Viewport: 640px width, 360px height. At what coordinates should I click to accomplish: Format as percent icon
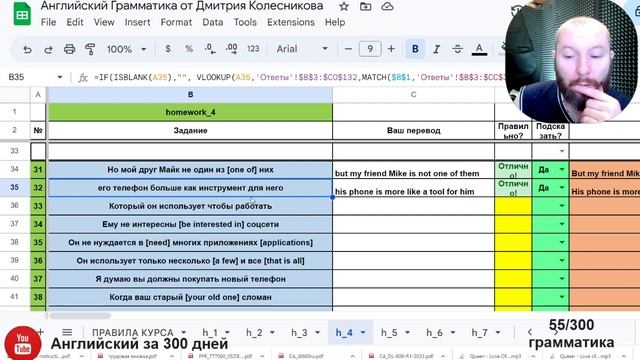pyautogui.click(x=189, y=49)
